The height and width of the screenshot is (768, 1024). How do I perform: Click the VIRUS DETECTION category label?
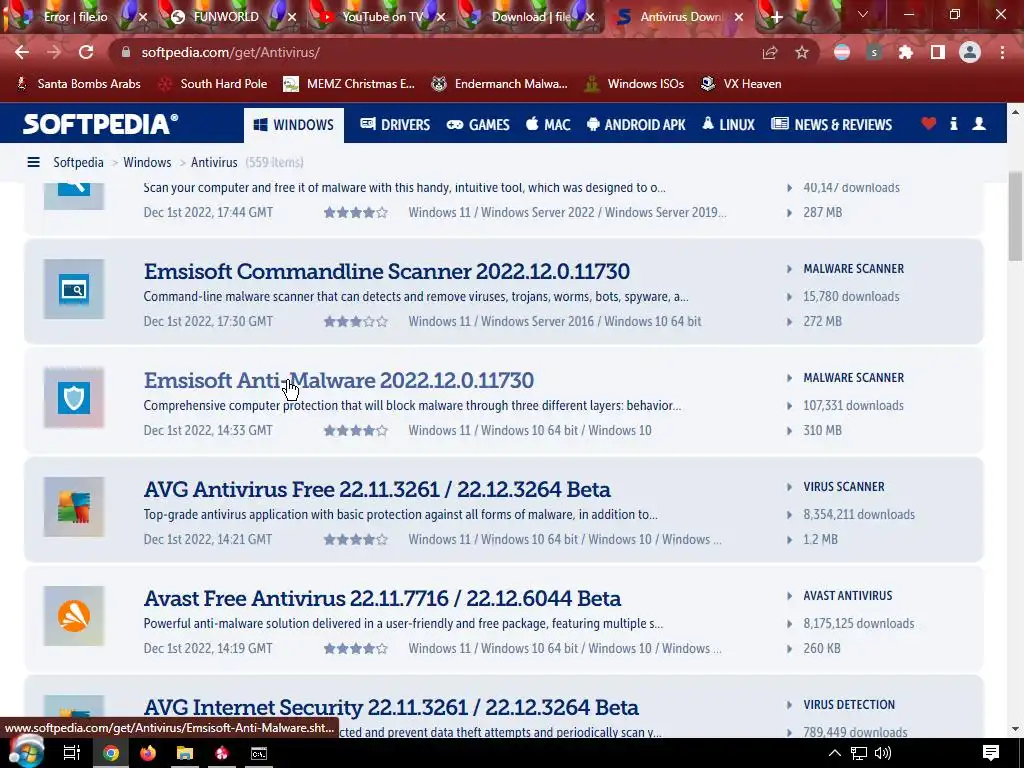click(849, 705)
